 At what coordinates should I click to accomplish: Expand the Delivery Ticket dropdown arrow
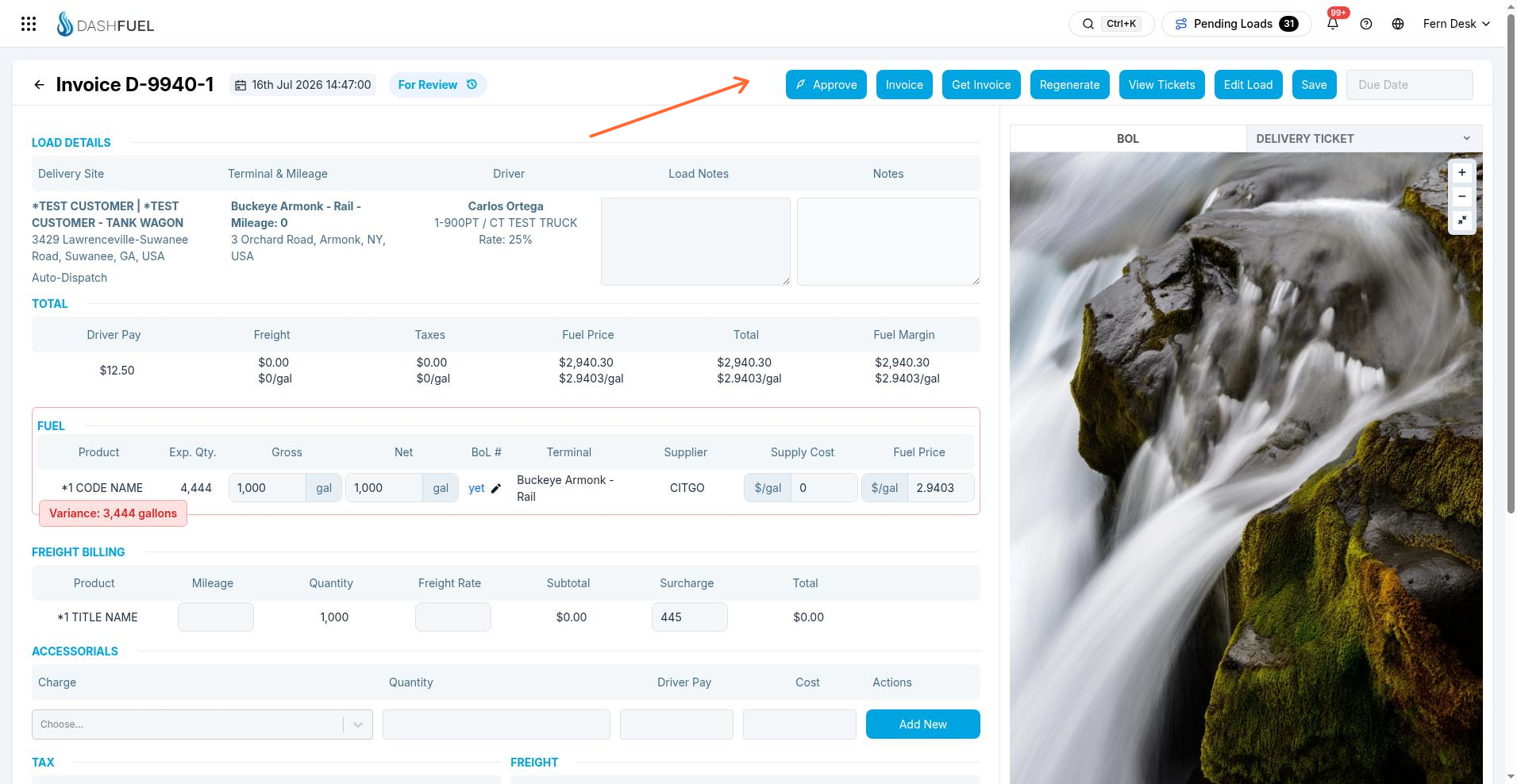[x=1466, y=138]
